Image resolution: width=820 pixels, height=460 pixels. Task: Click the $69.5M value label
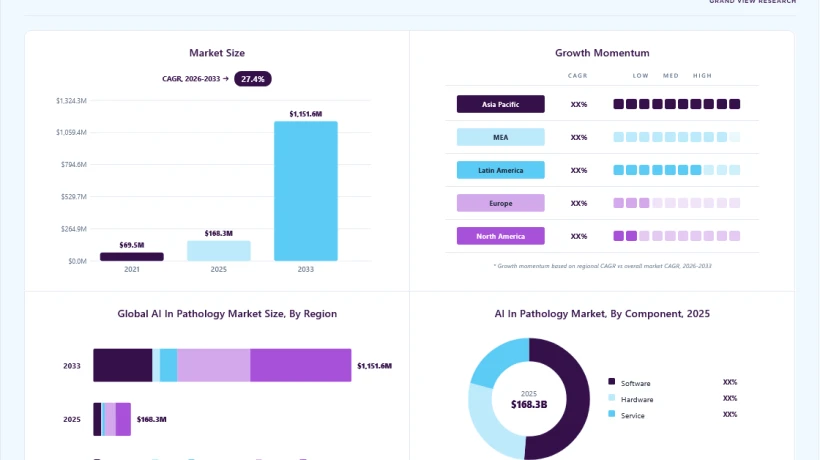pos(132,245)
